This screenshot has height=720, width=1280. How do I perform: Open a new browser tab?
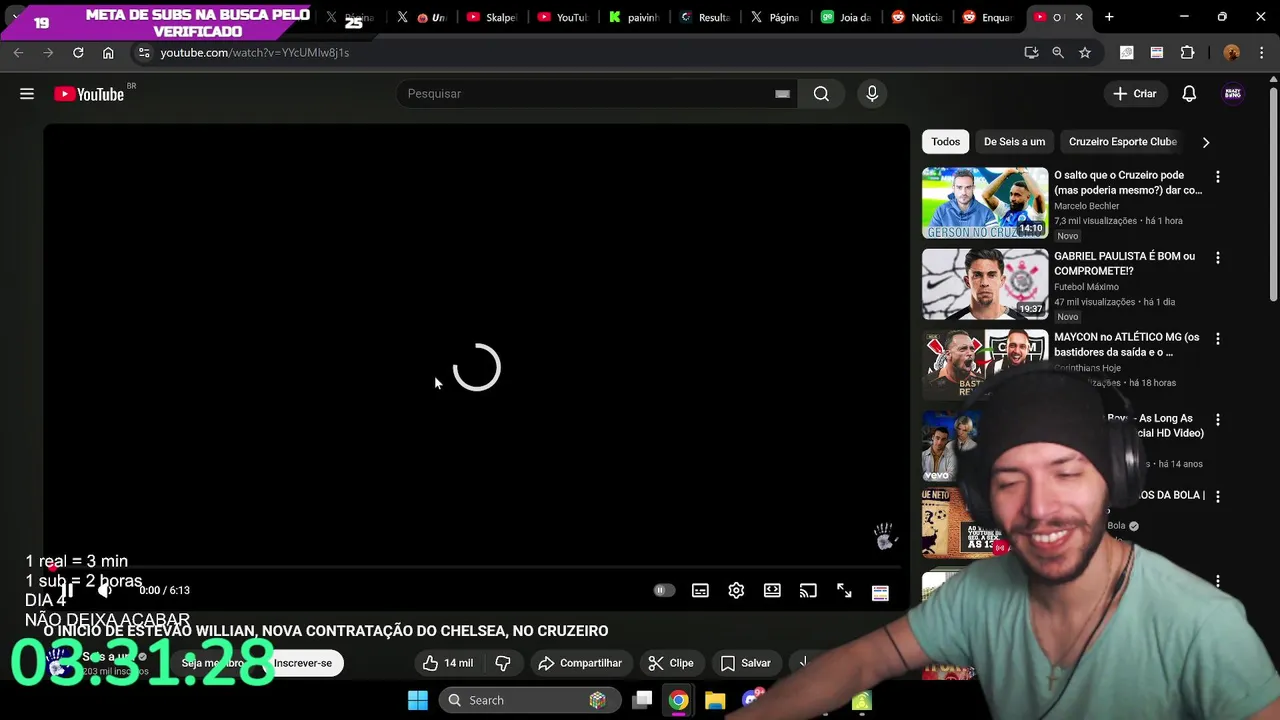[x=1109, y=17]
